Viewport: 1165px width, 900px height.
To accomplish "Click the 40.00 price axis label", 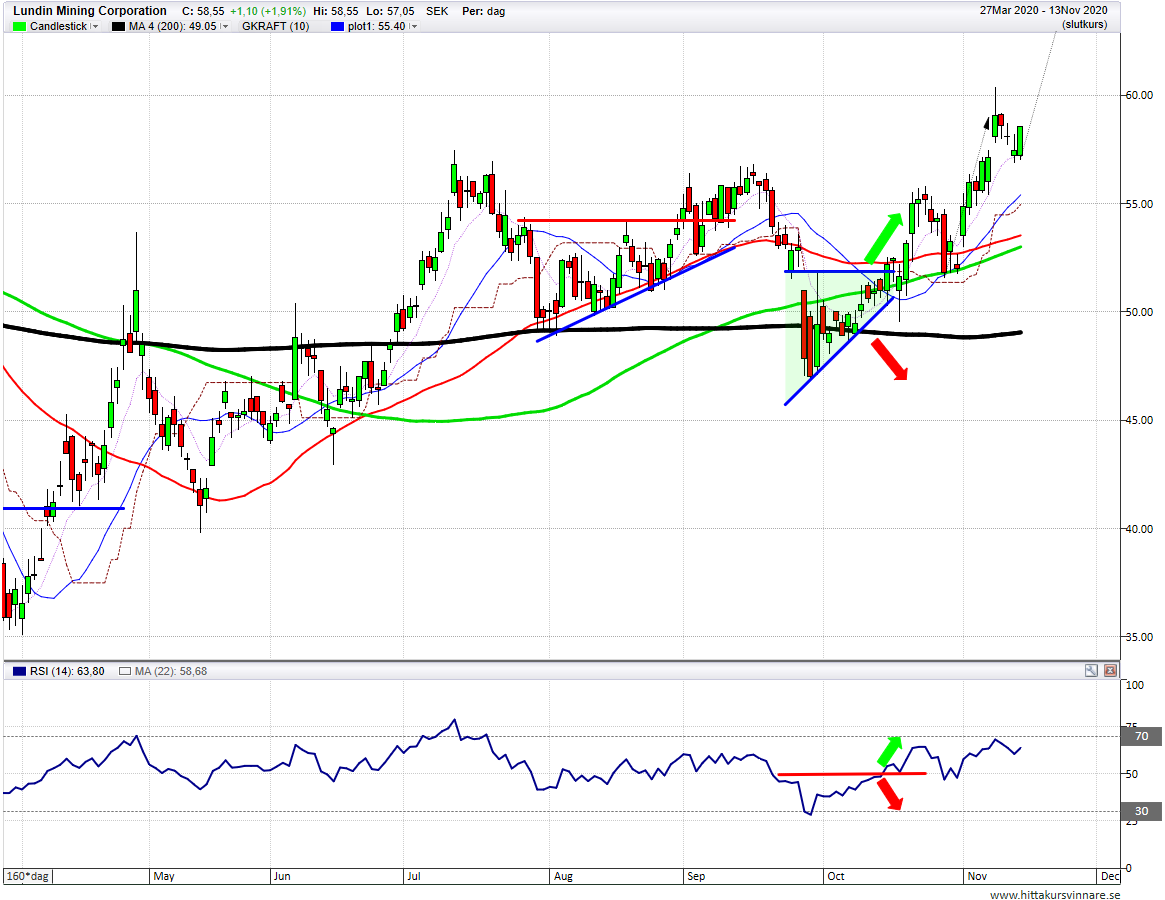I will pyautogui.click(x=1139, y=529).
